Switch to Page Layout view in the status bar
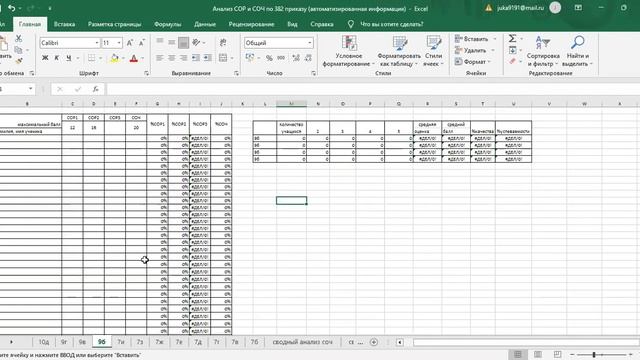 click(538, 354)
